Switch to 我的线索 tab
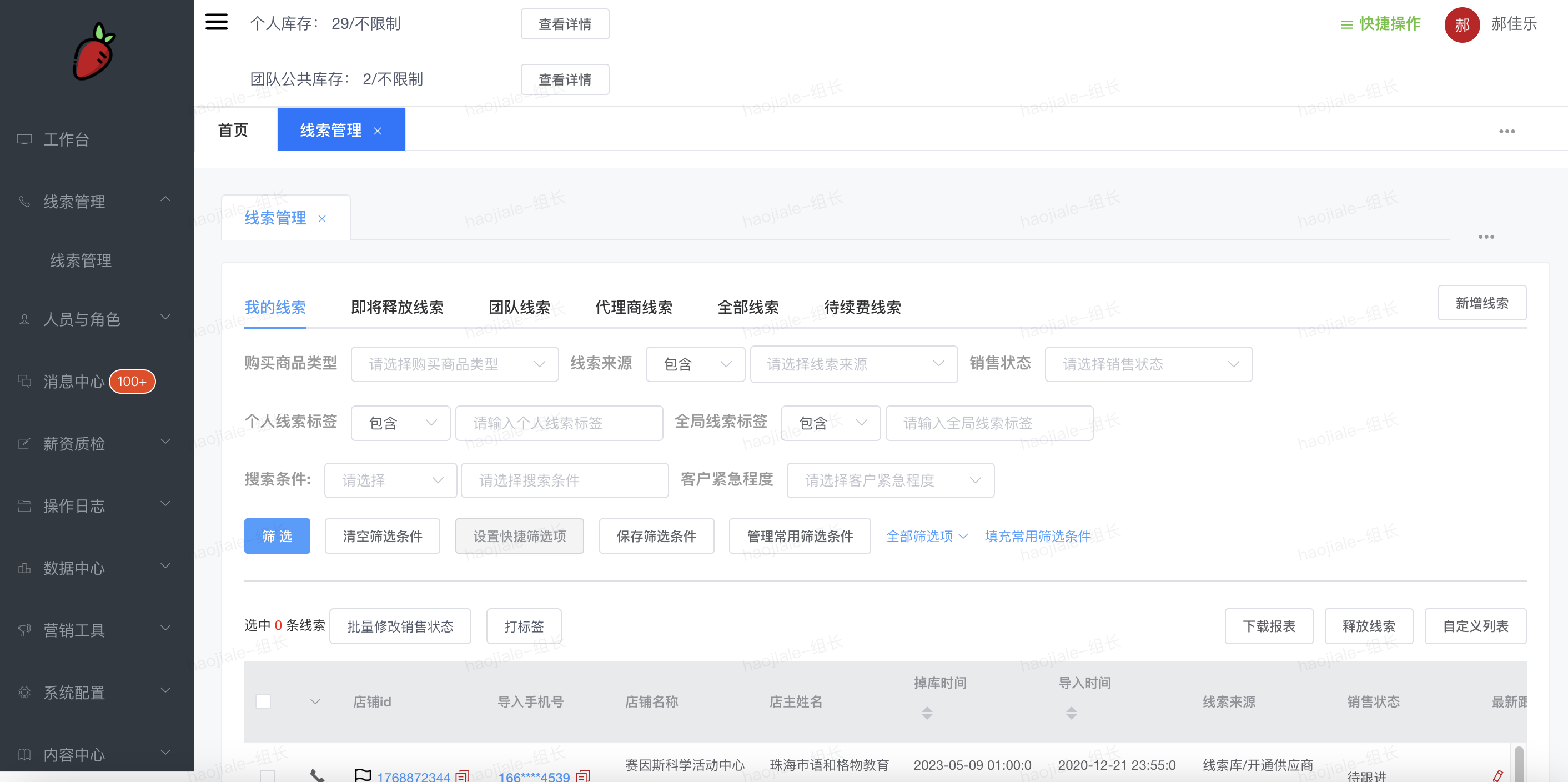1568x782 pixels. pyautogui.click(x=275, y=307)
